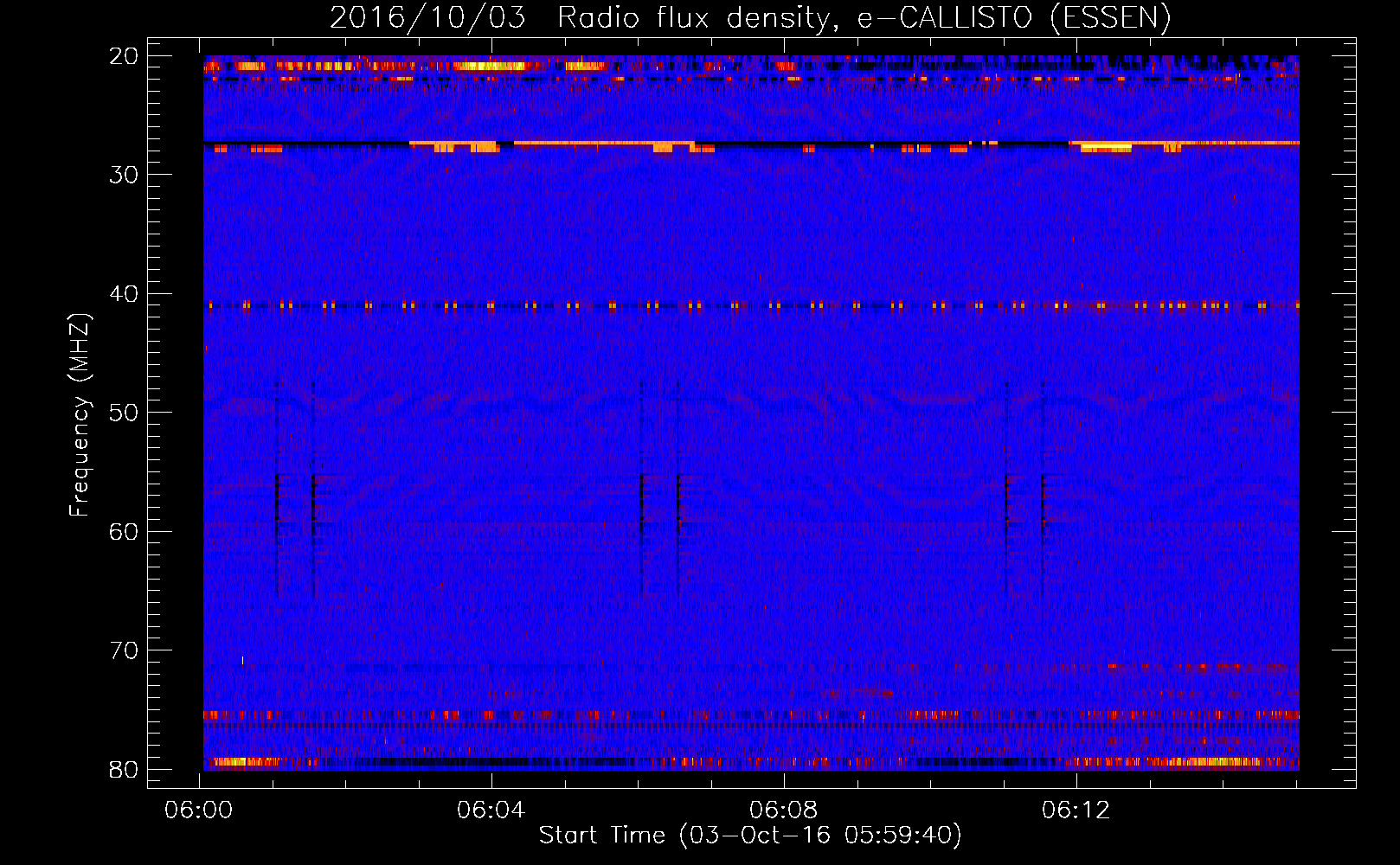Click the plot title '2016/10/03 Radio flux density'
Viewport: 1400px width, 865px height.
click(583, 17)
